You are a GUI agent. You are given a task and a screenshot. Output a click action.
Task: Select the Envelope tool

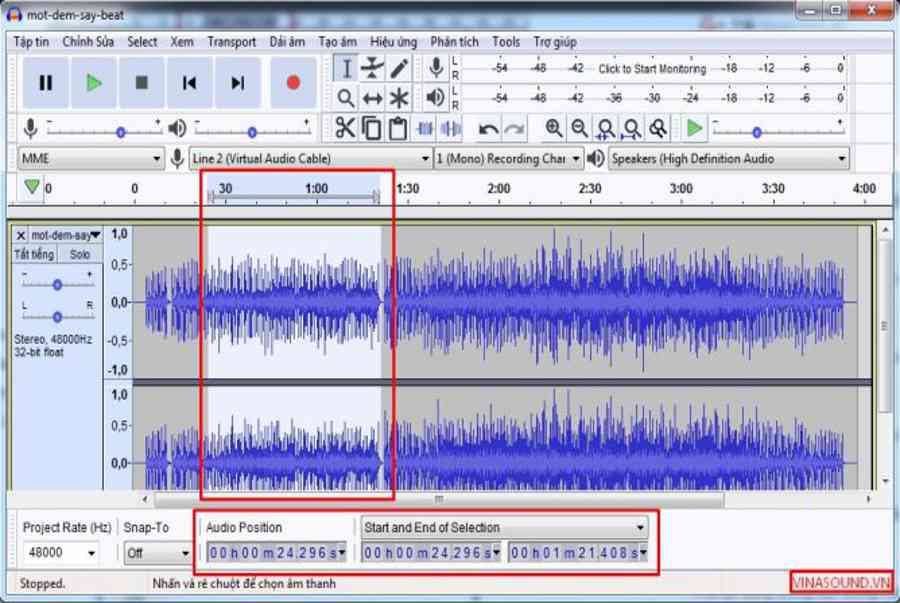(372, 68)
